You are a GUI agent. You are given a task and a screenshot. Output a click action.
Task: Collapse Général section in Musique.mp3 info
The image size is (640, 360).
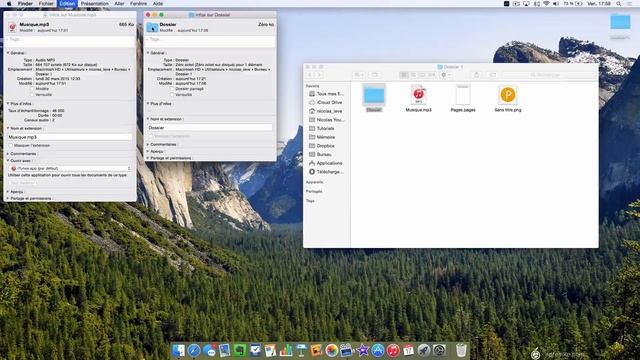[8, 53]
